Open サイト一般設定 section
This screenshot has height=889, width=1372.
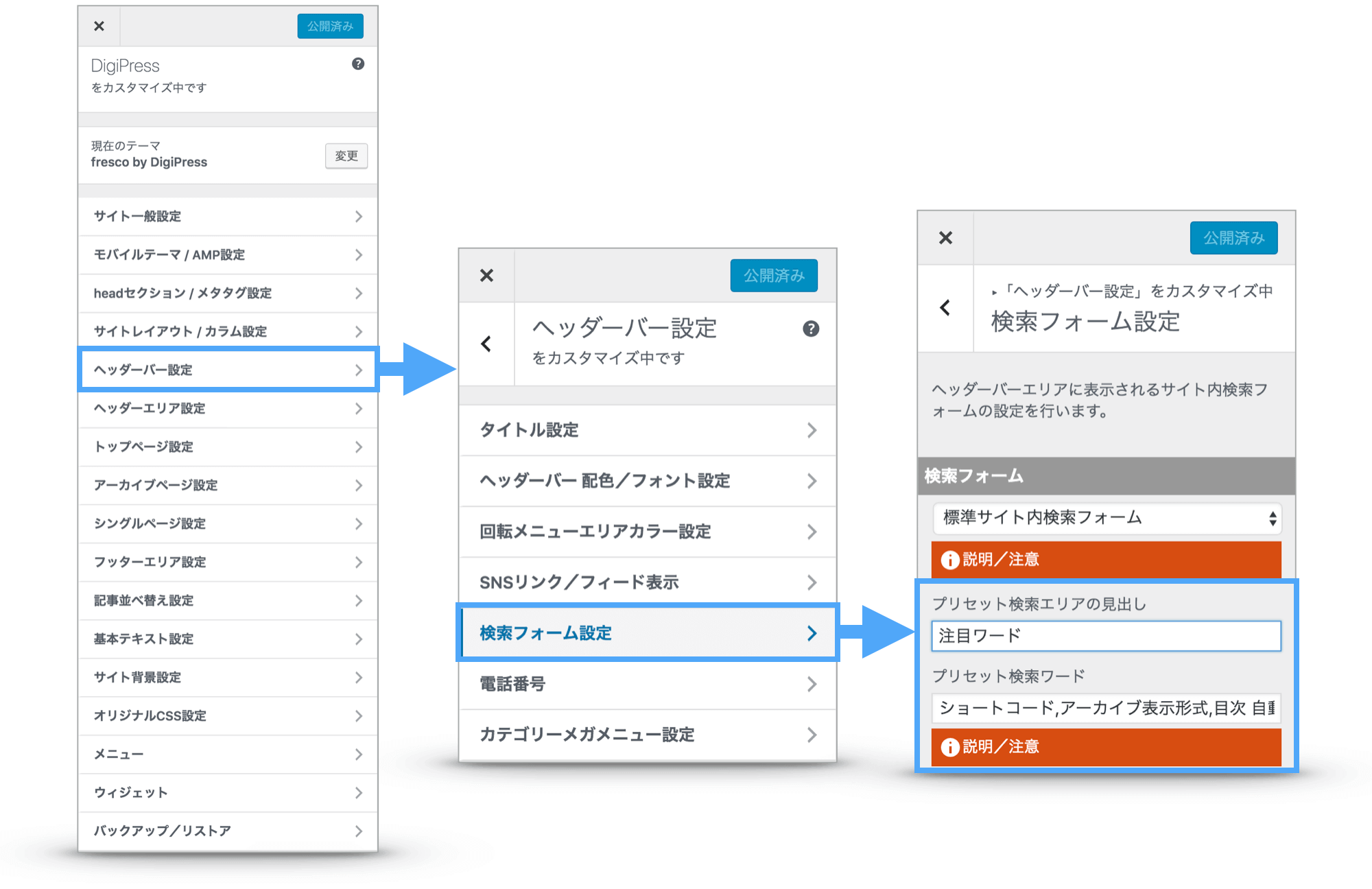click(228, 216)
